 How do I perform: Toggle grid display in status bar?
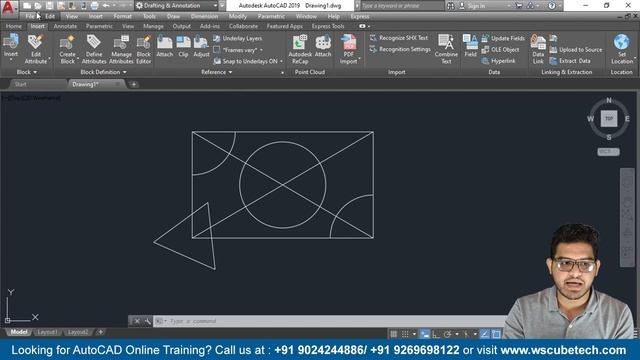pos(393,334)
